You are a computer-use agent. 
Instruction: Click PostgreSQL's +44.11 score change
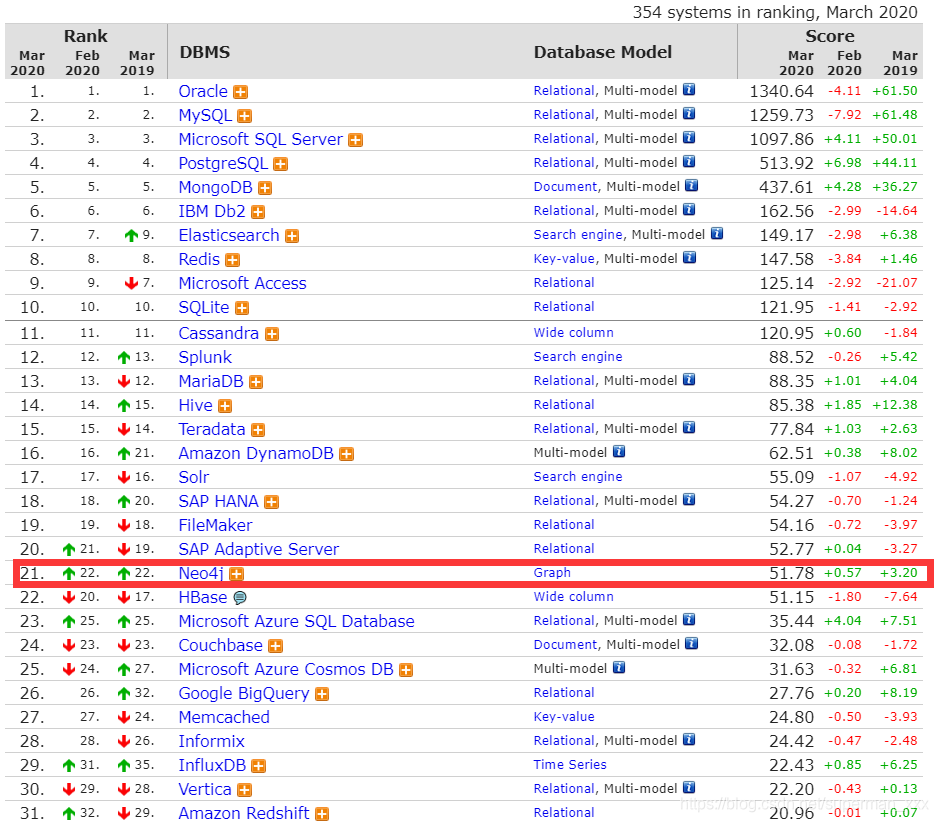(894, 163)
